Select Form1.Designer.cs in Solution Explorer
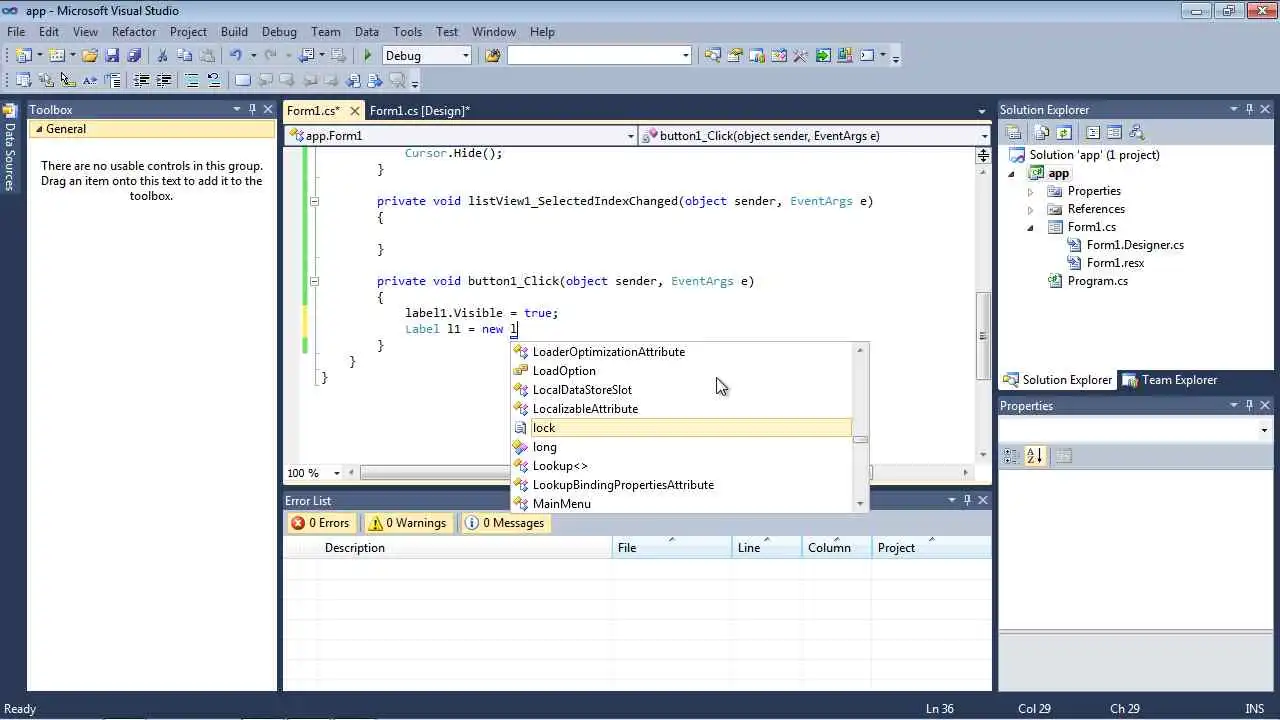Screen dimensions: 1280x720 pyautogui.click(x=1135, y=245)
